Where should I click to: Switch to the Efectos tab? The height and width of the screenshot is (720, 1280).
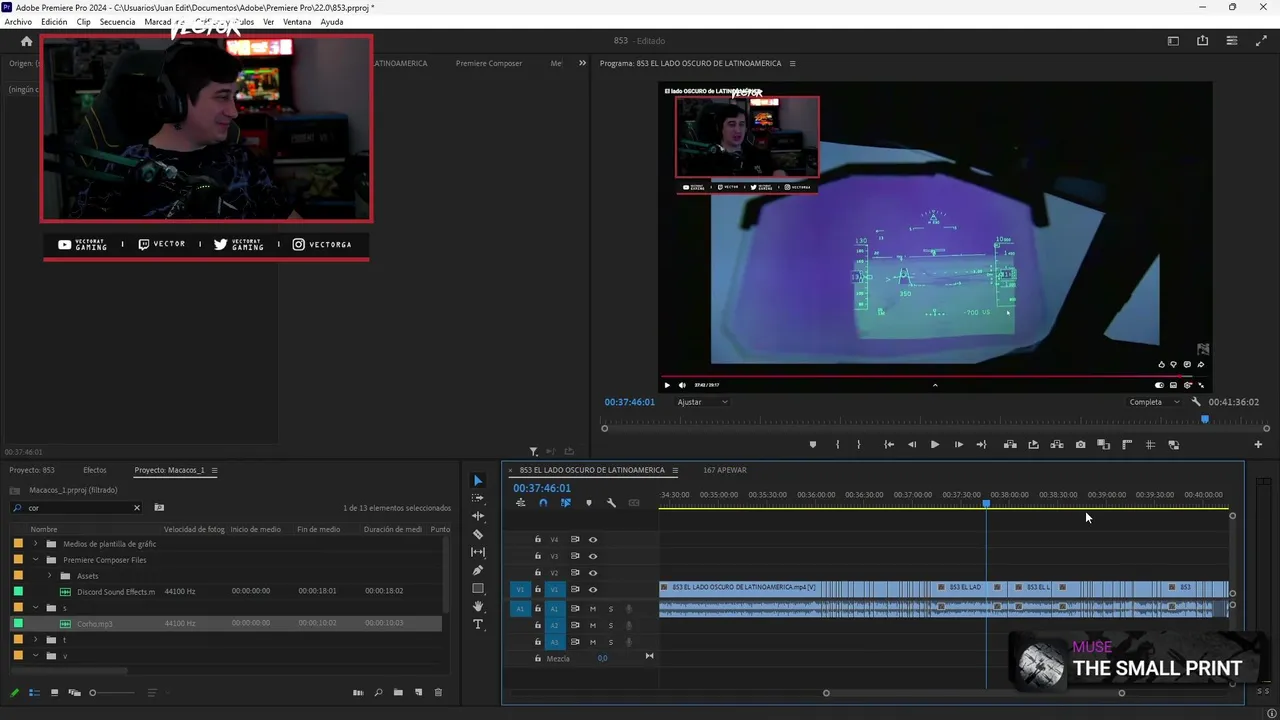point(95,470)
